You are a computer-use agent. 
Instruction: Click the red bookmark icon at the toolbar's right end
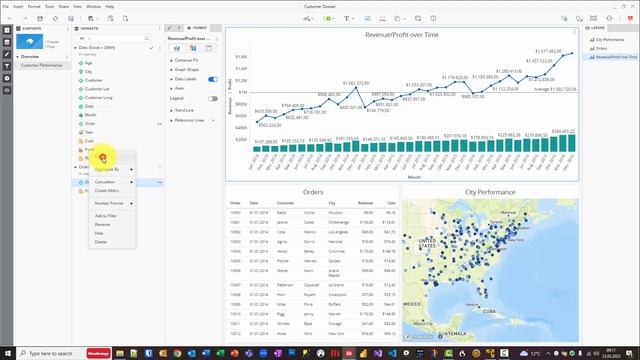click(x=630, y=18)
